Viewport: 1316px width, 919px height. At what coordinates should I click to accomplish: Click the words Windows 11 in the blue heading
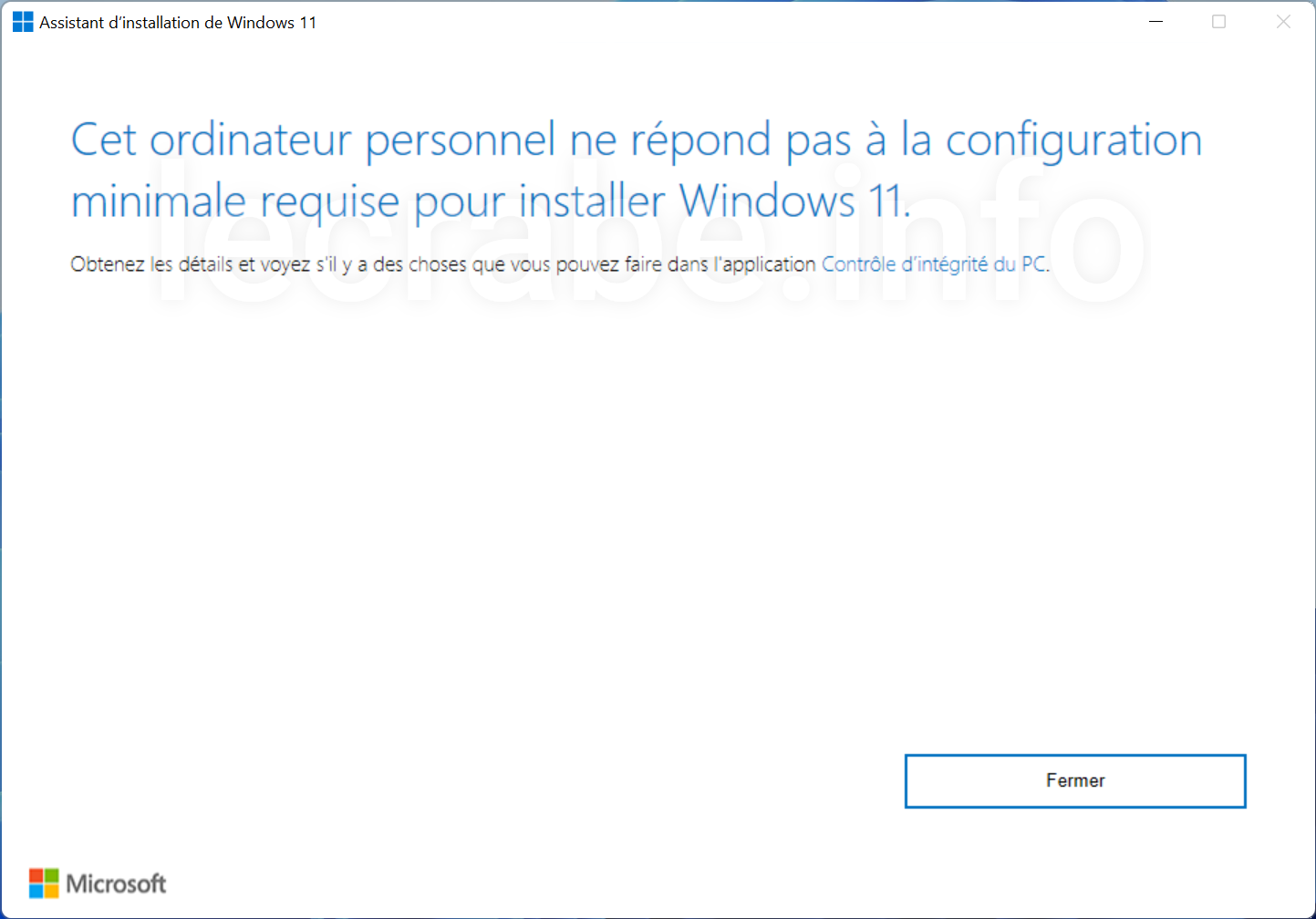coord(793,201)
